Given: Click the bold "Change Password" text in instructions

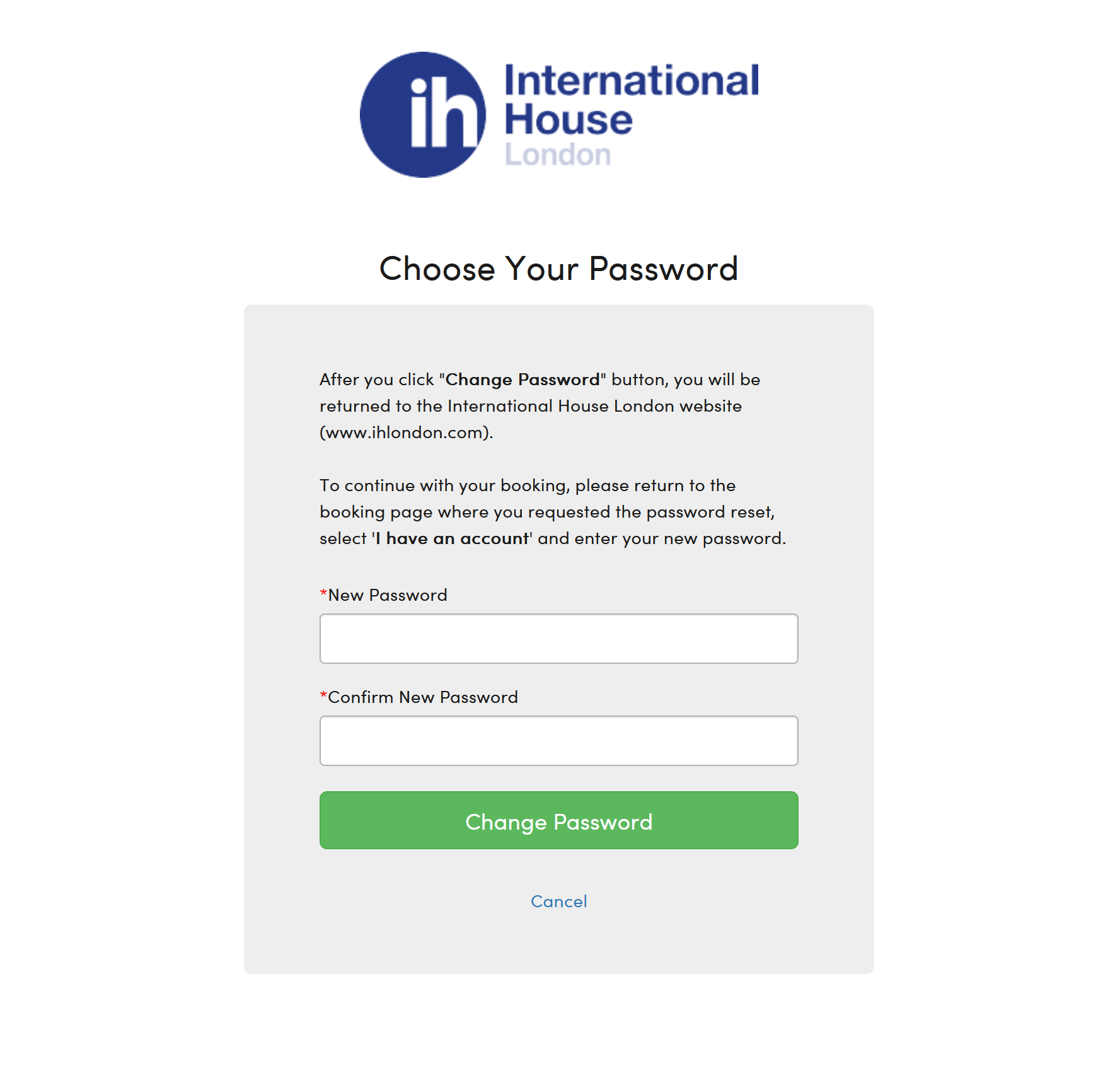Looking at the screenshot, I should tap(522, 380).
